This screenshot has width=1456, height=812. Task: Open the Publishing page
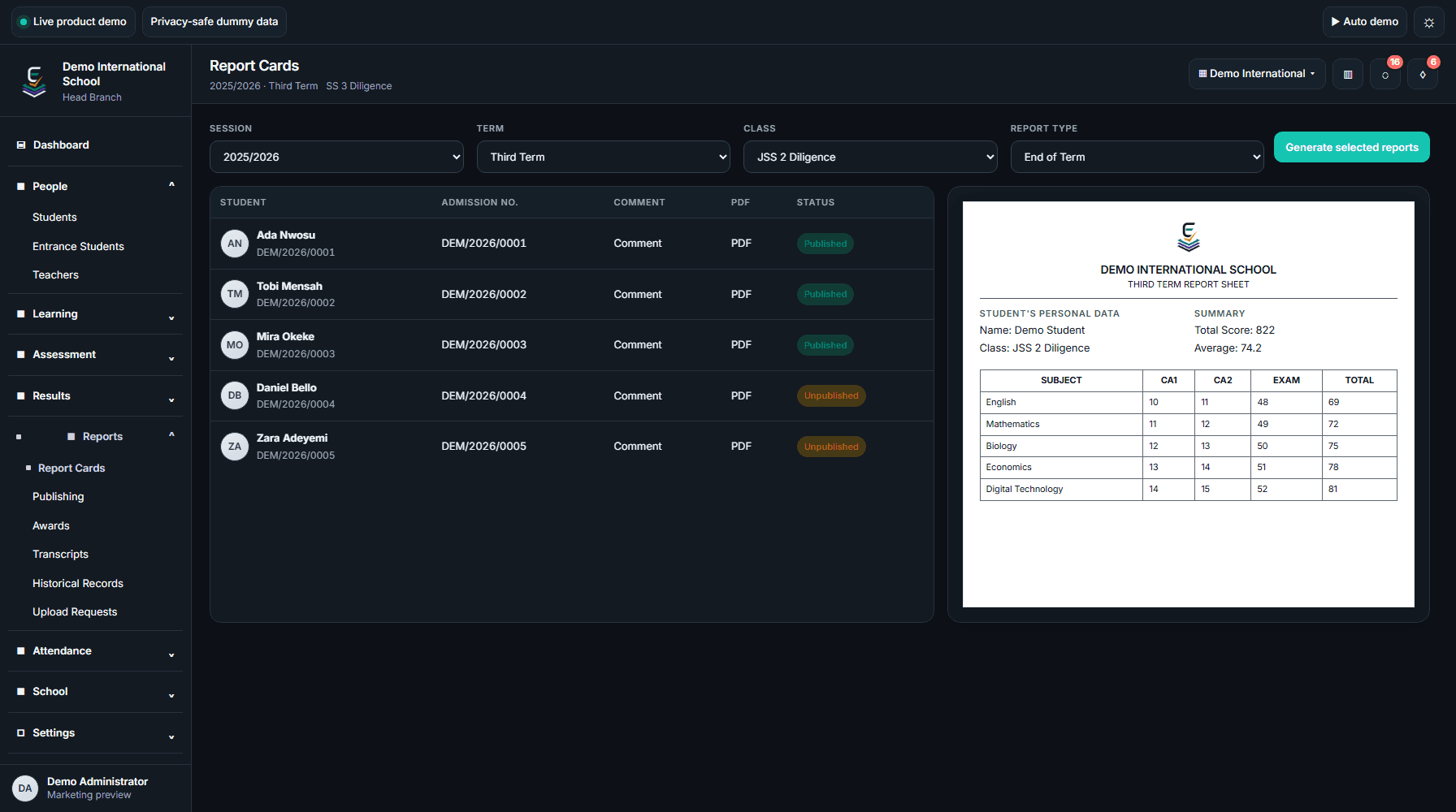58,497
